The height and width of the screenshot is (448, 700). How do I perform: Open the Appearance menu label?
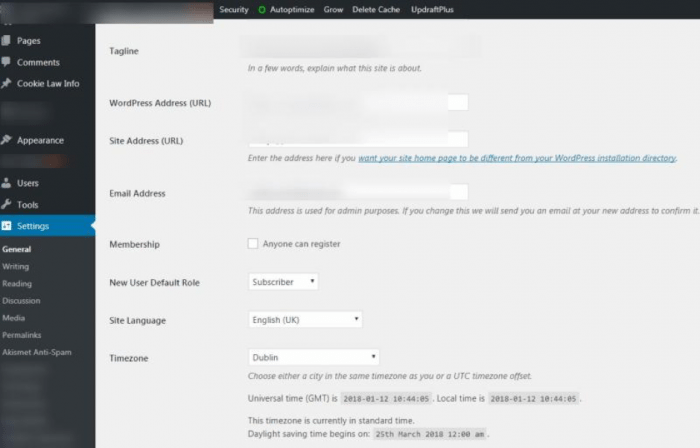[x=40, y=140]
